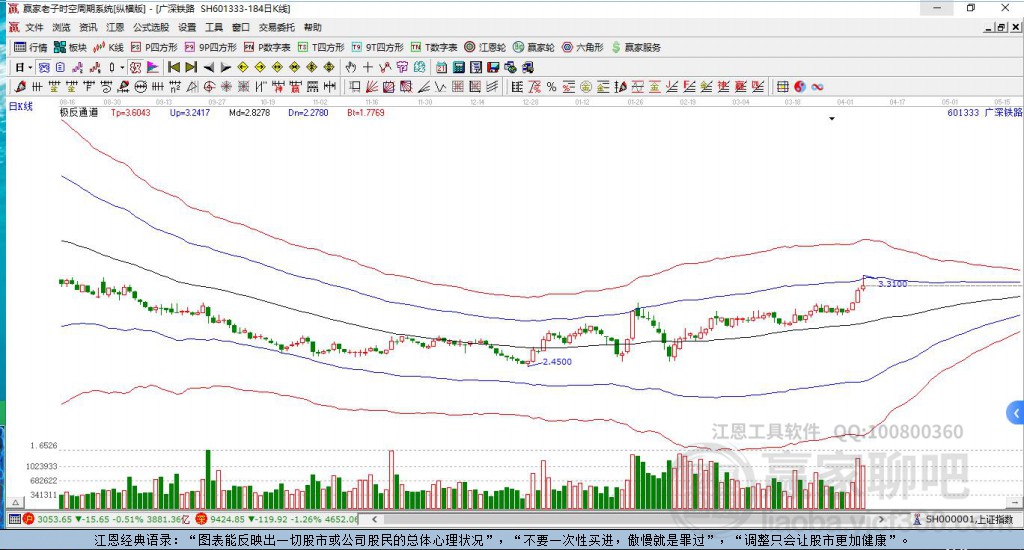1024x550 pixels.
Task: Click the Up=3.2417 indicator value
Action: pyautogui.click(x=189, y=112)
